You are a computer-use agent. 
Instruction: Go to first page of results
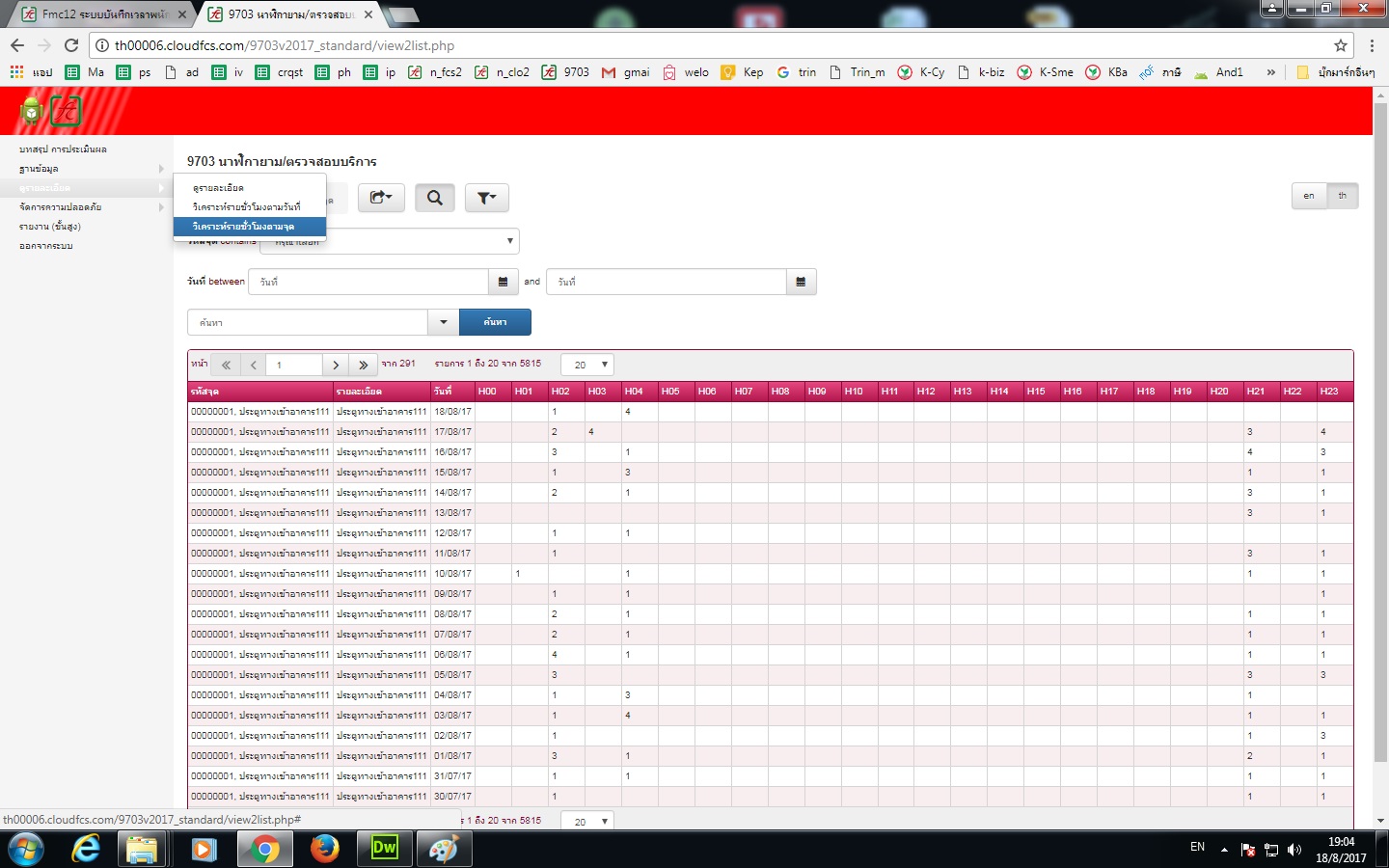[x=226, y=365]
